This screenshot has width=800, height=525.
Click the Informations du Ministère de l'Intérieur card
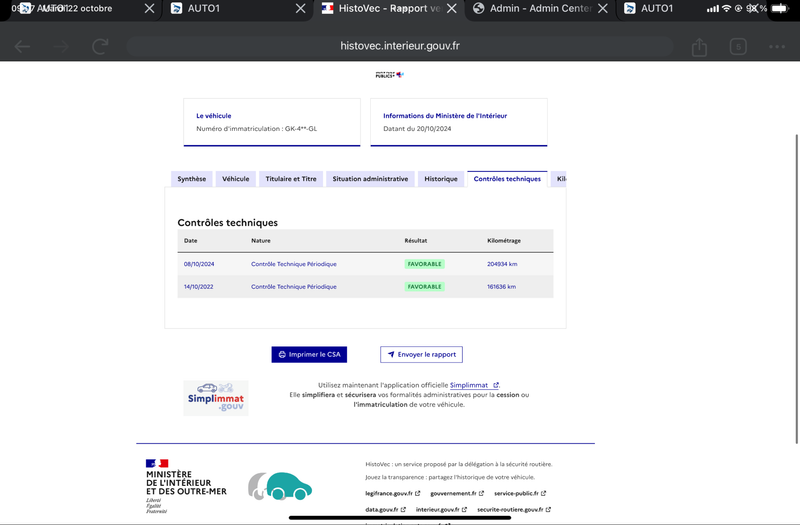[x=459, y=122]
